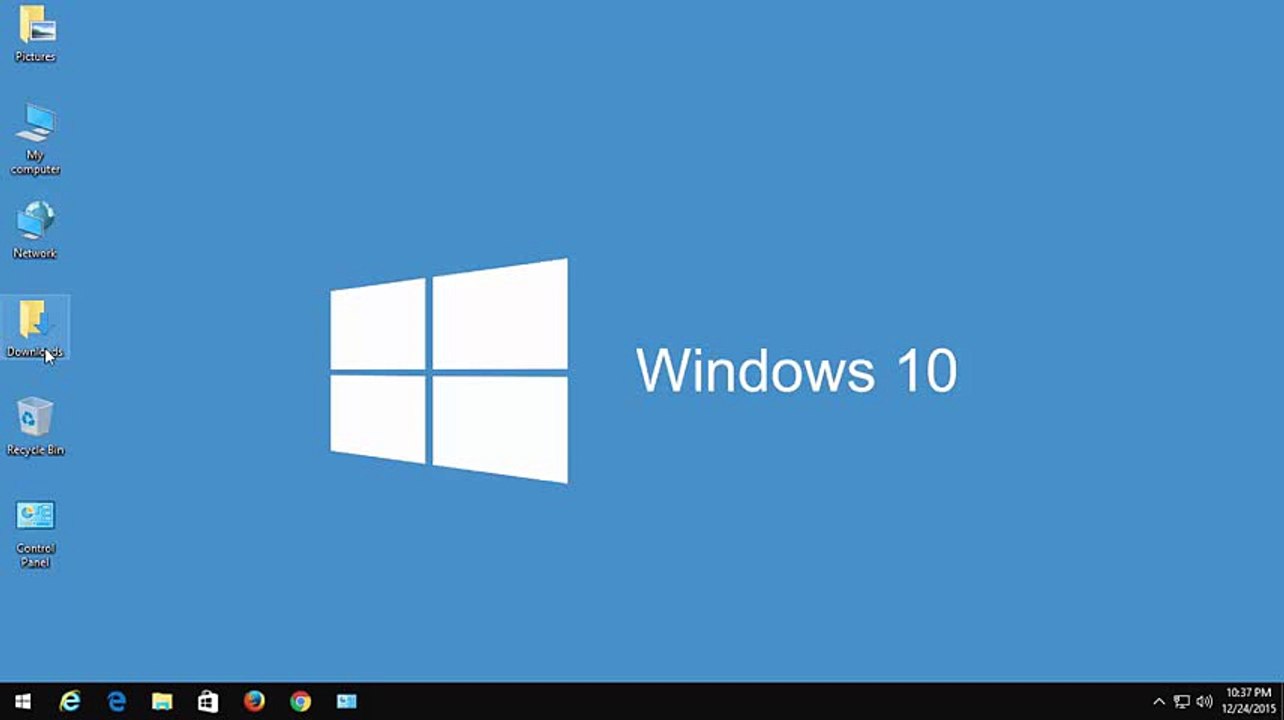Open the clock showing 10:37 PM
Viewport: 1284px width, 720px height.
(1248, 701)
